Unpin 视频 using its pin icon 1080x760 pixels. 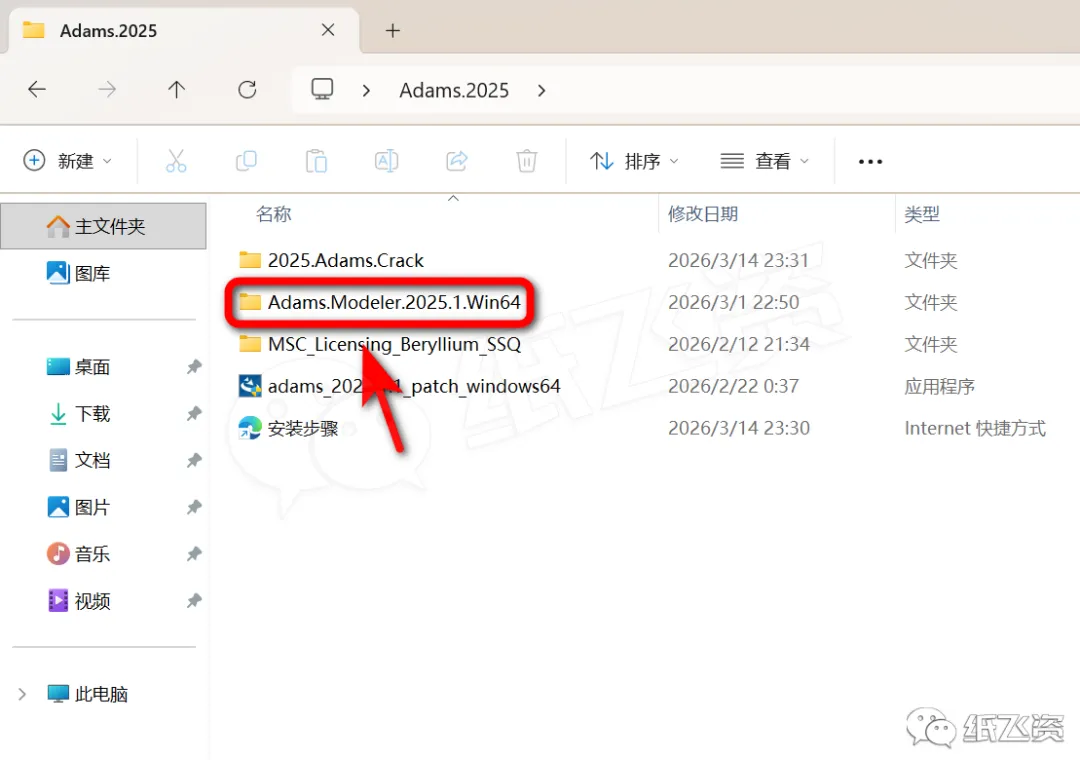[x=194, y=601]
